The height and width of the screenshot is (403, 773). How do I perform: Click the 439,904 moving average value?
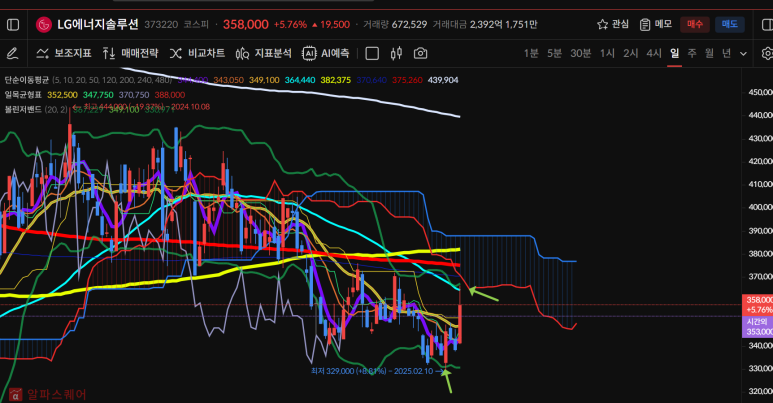coord(443,80)
